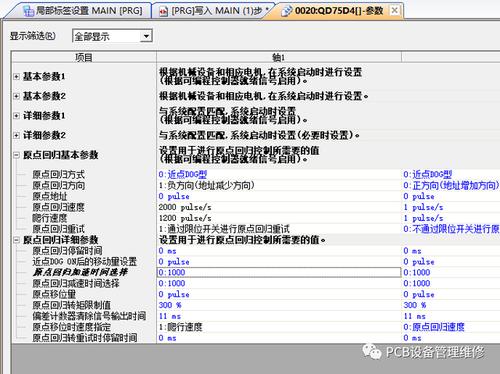Collapse the 原点回归详细参数 node

16,240
